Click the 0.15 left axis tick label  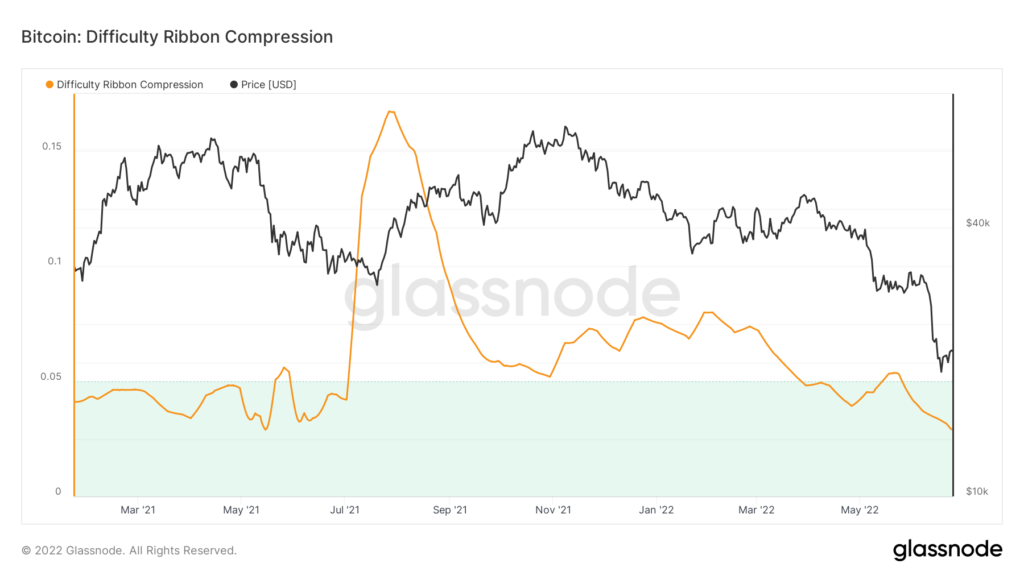tap(51, 147)
